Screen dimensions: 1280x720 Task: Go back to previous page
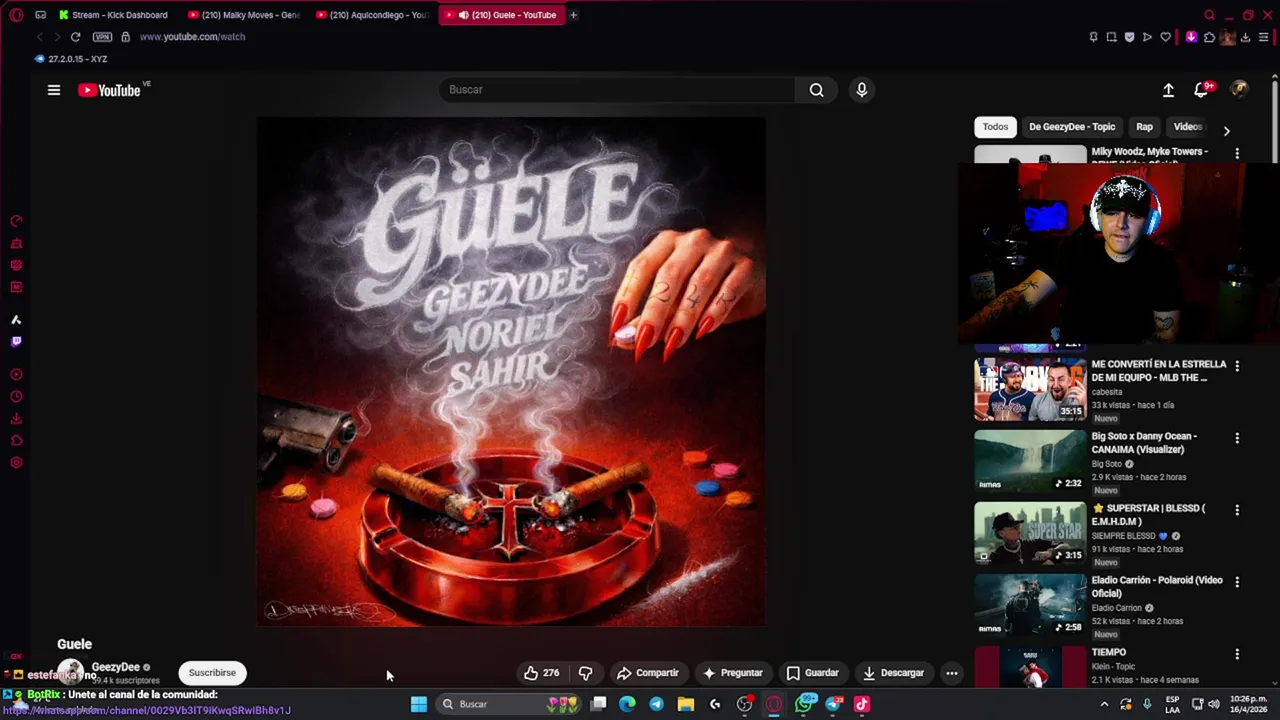click(40, 37)
